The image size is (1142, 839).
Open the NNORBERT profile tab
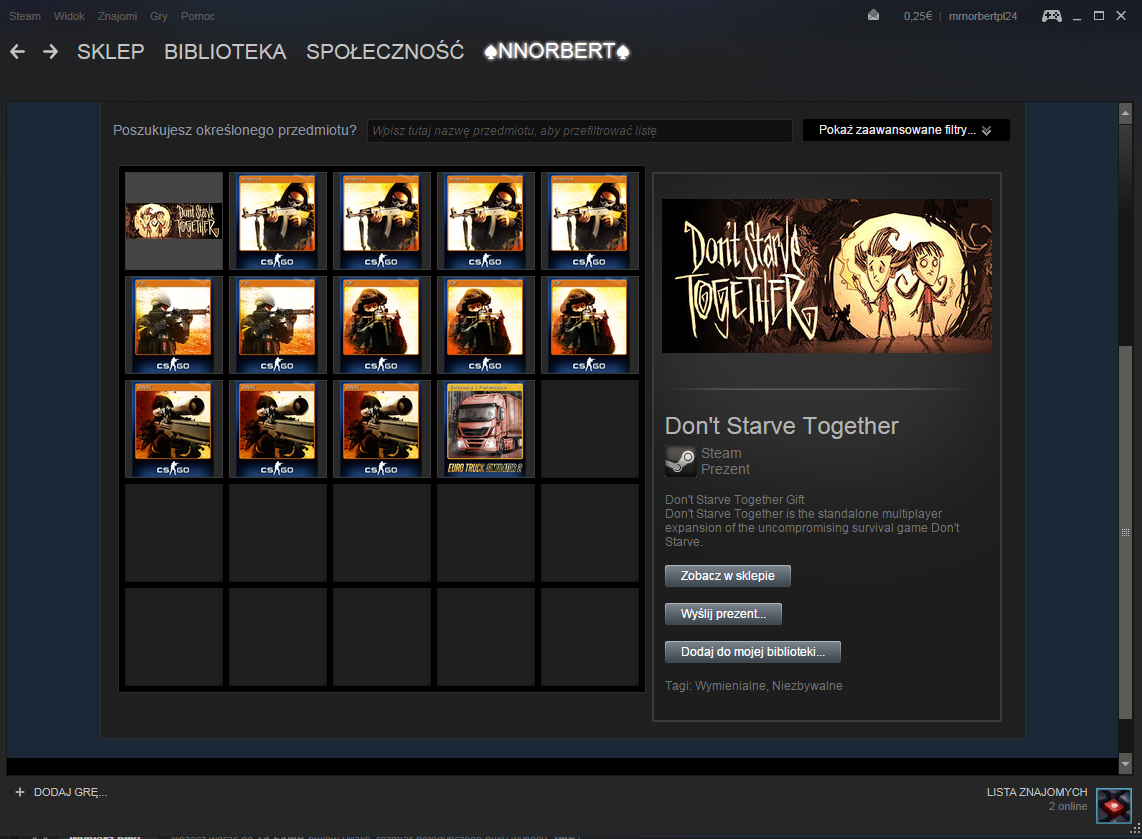[x=557, y=52]
